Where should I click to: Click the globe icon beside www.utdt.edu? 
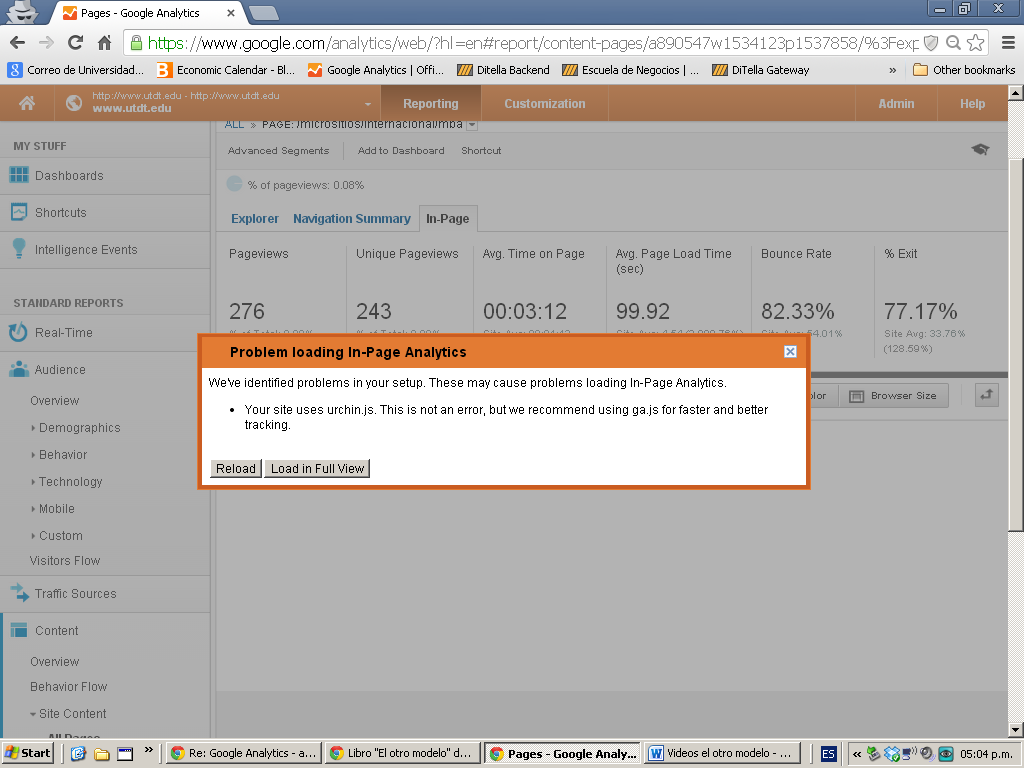[x=74, y=103]
